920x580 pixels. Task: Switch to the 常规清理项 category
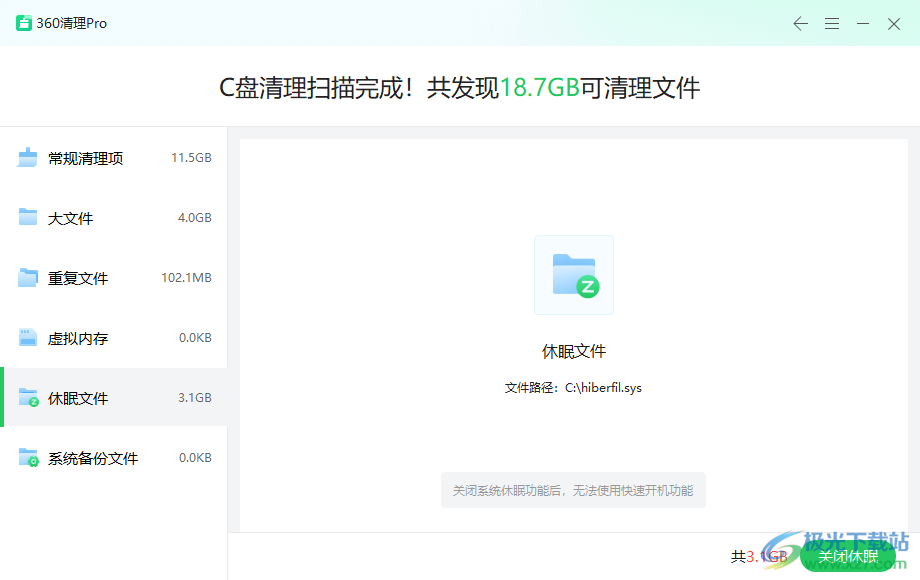[86, 158]
